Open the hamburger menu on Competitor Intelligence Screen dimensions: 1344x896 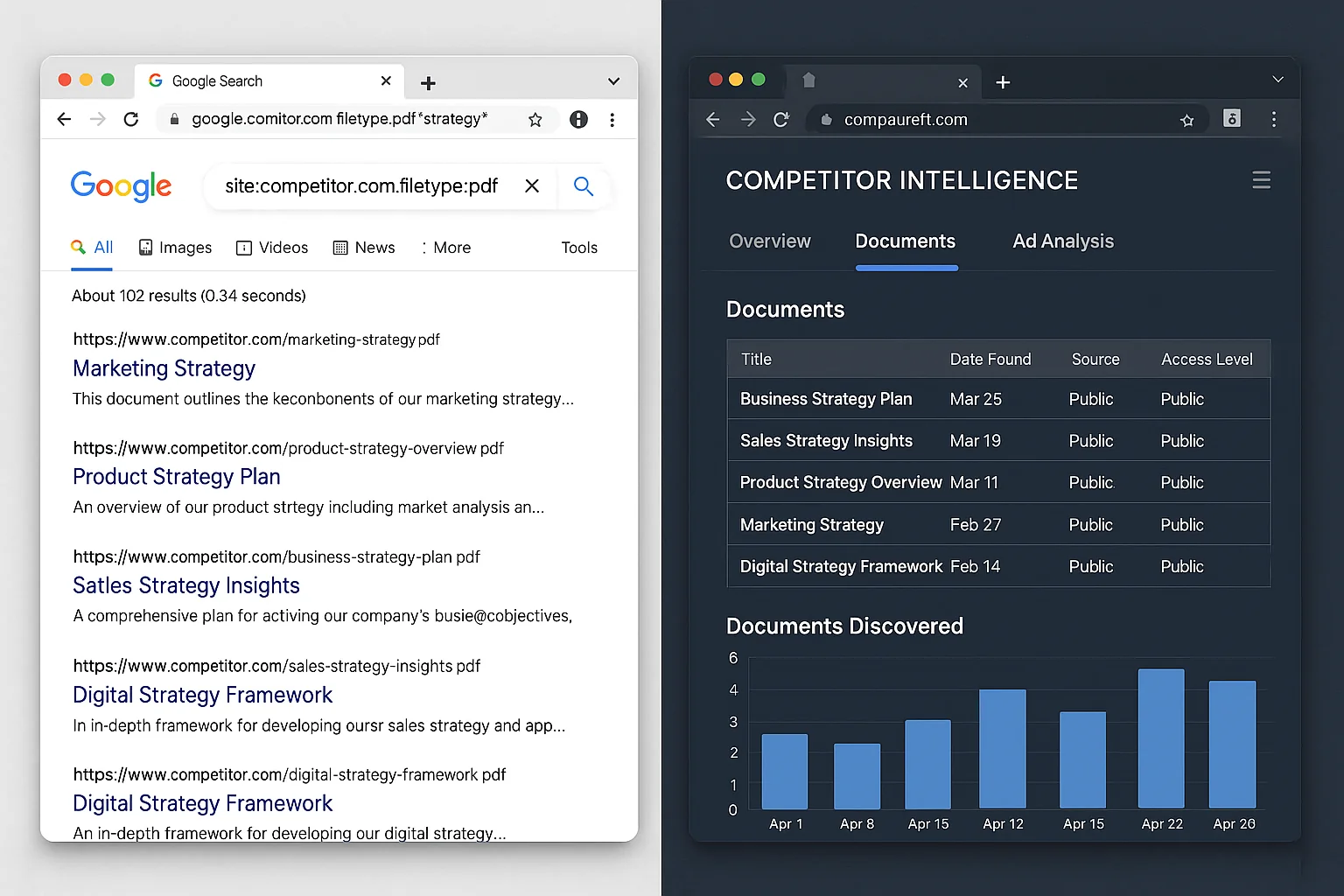pyautogui.click(x=1261, y=179)
